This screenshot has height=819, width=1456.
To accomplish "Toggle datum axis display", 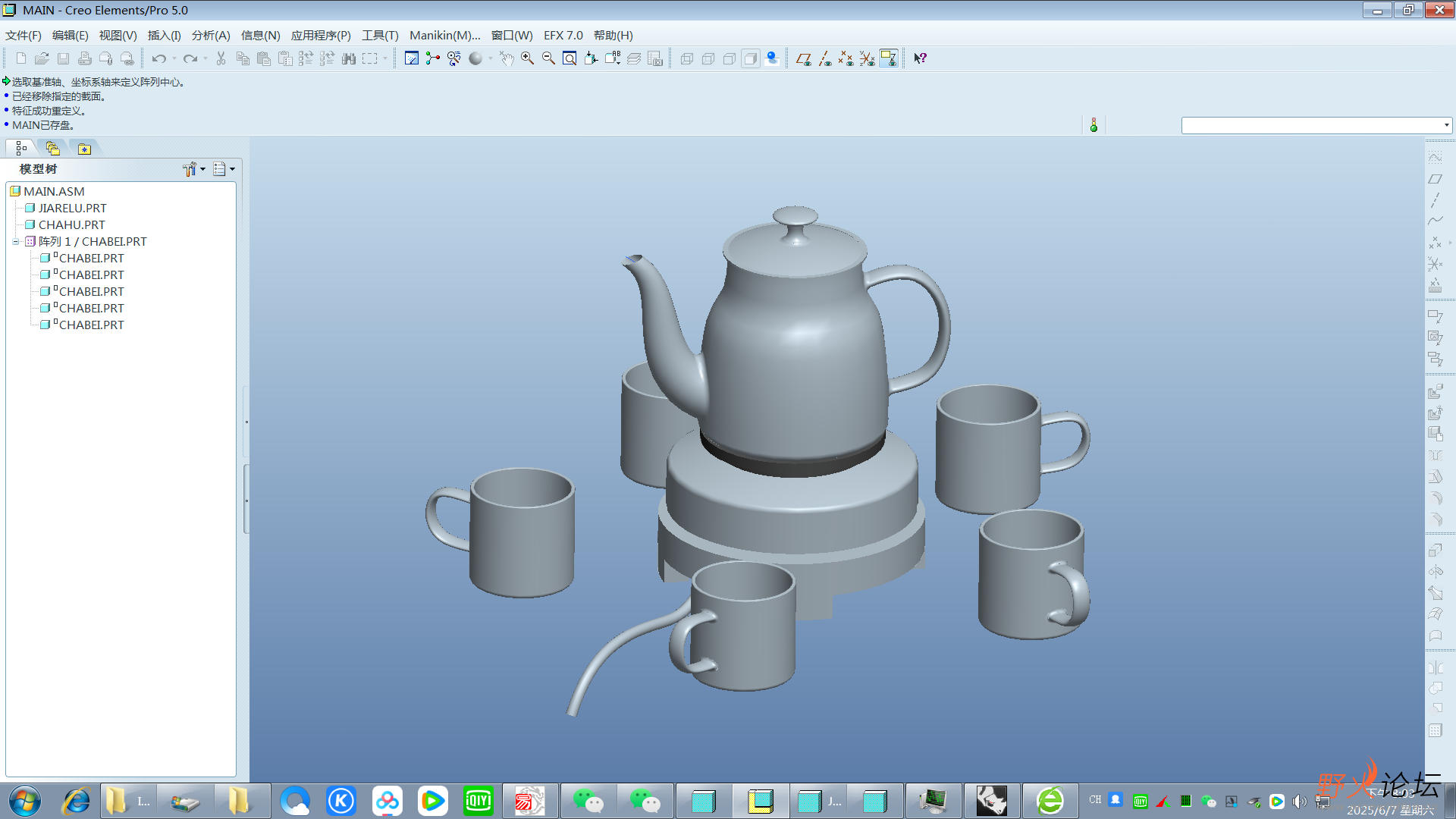I will (825, 58).
